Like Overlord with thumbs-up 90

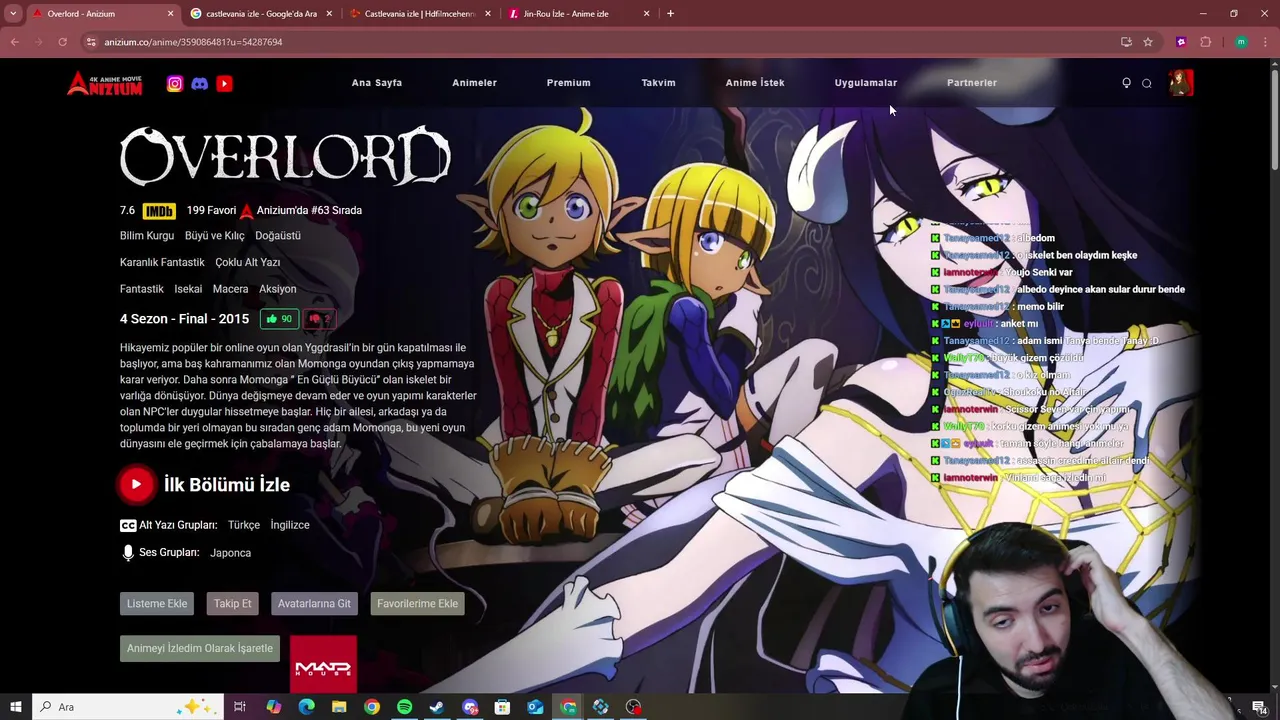279,319
